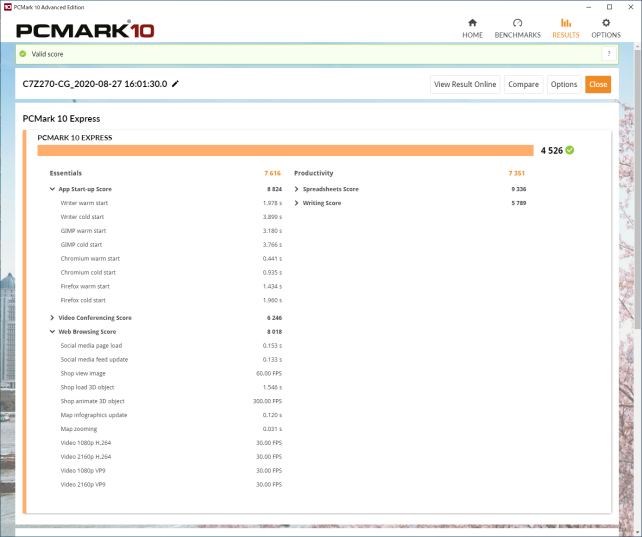Click the Spreadsheets score value 9 336

pos(519,189)
